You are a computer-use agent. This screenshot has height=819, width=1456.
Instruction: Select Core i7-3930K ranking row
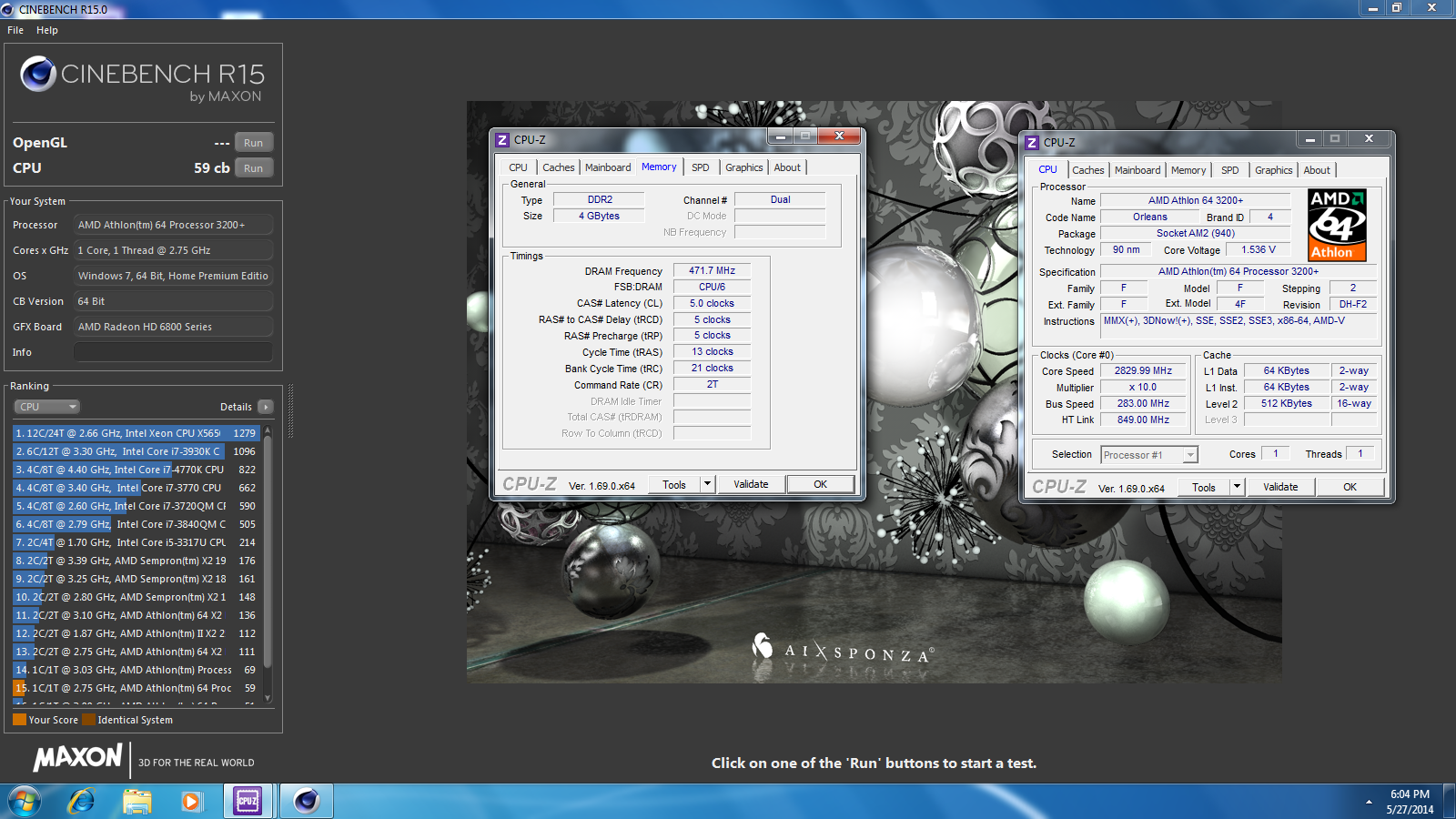click(136, 451)
